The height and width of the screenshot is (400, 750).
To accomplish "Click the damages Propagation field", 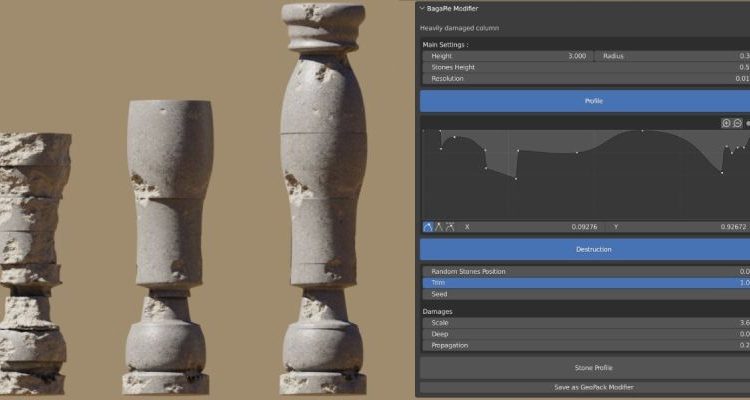I will click(x=585, y=345).
